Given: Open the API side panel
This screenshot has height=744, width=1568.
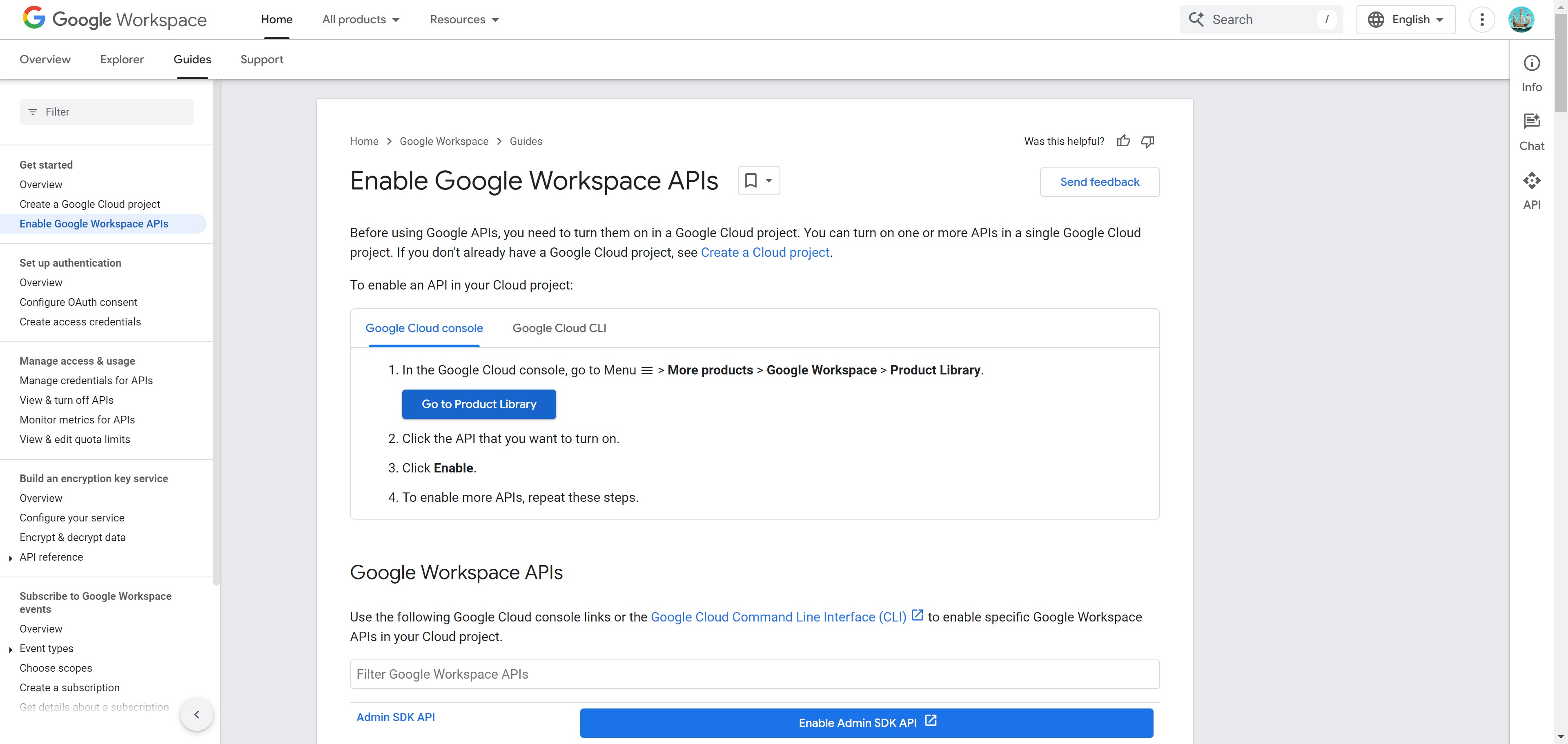Looking at the screenshot, I should point(1532,191).
